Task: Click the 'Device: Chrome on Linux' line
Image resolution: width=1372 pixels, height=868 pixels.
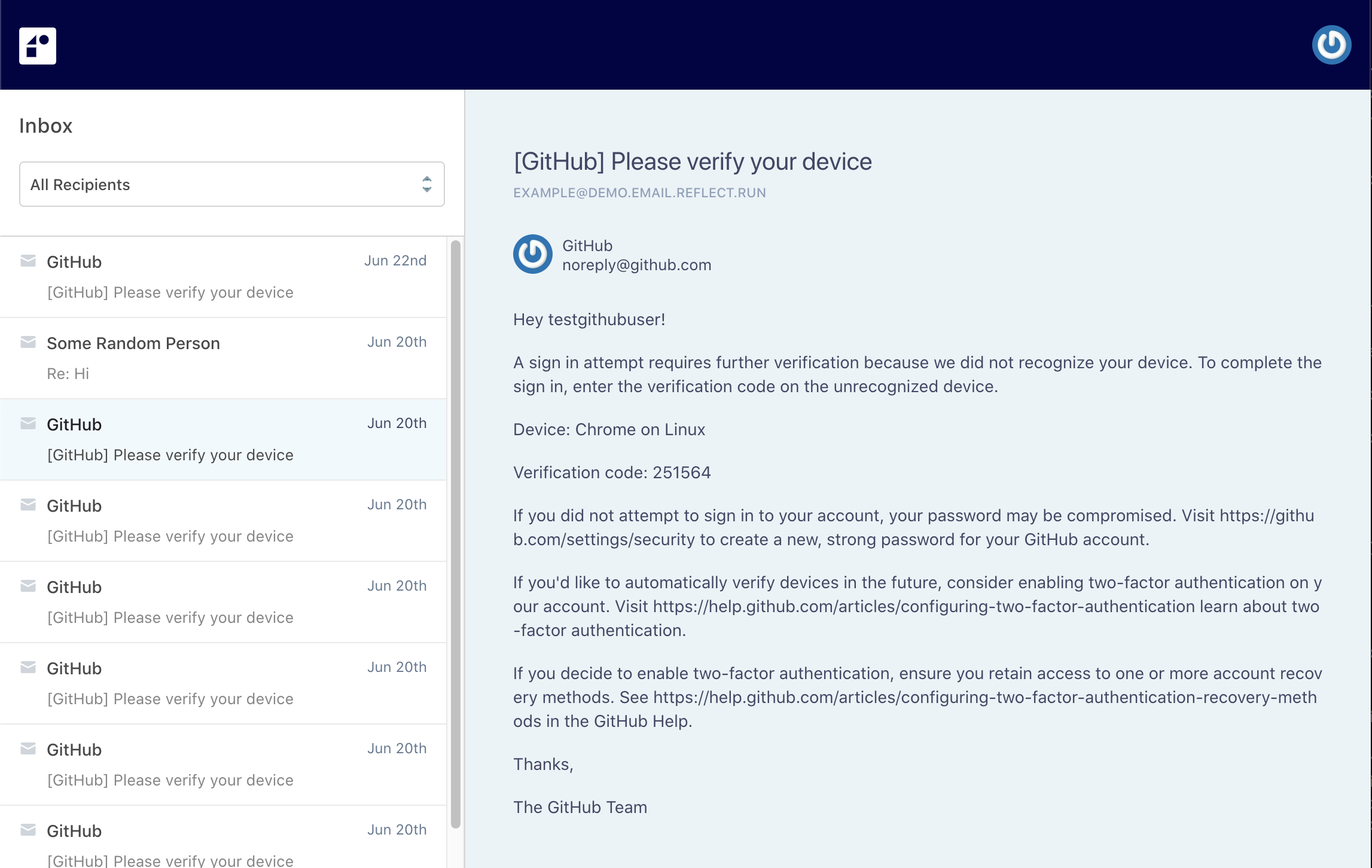Action: point(609,429)
